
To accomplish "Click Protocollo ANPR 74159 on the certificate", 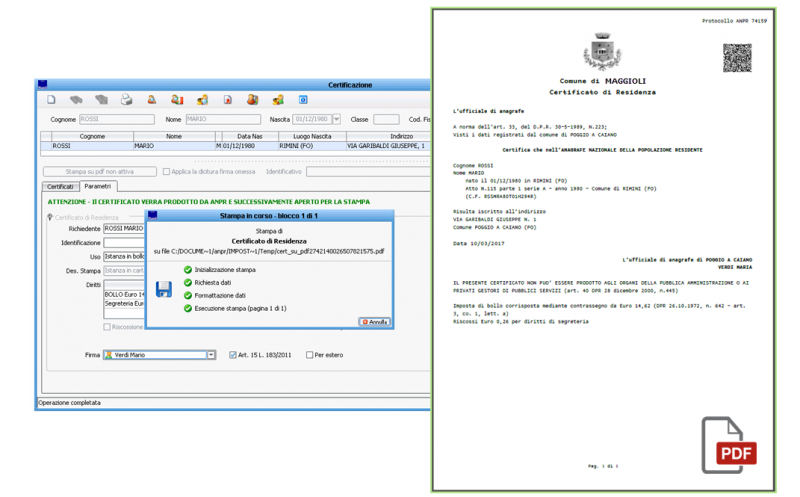I will pos(734,21).
